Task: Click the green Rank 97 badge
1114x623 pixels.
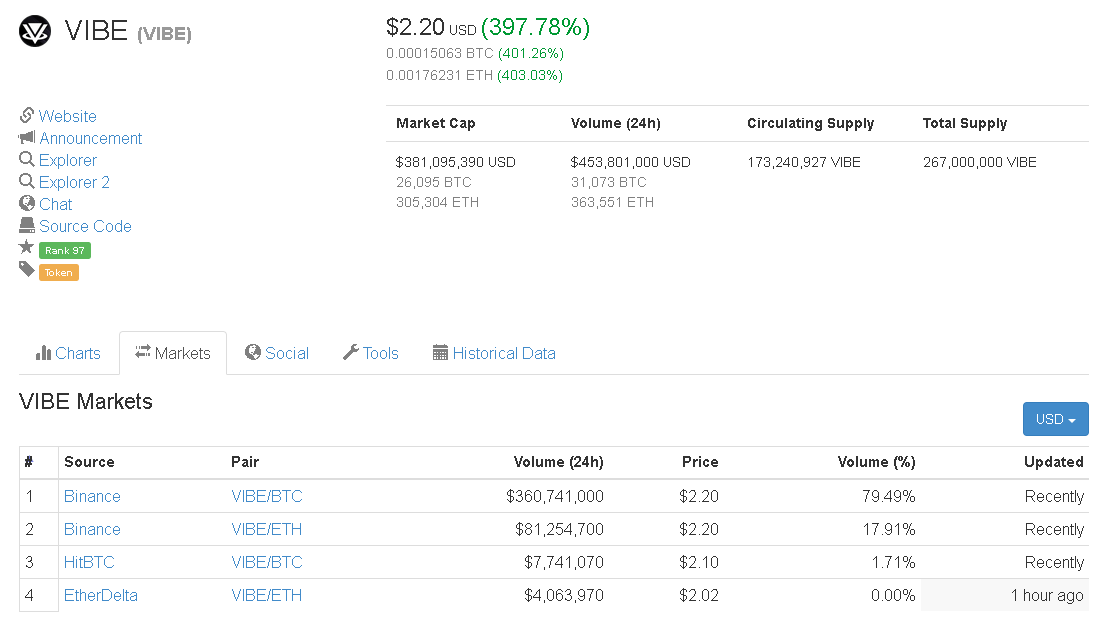Action: pyautogui.click(x=65, y=250)
